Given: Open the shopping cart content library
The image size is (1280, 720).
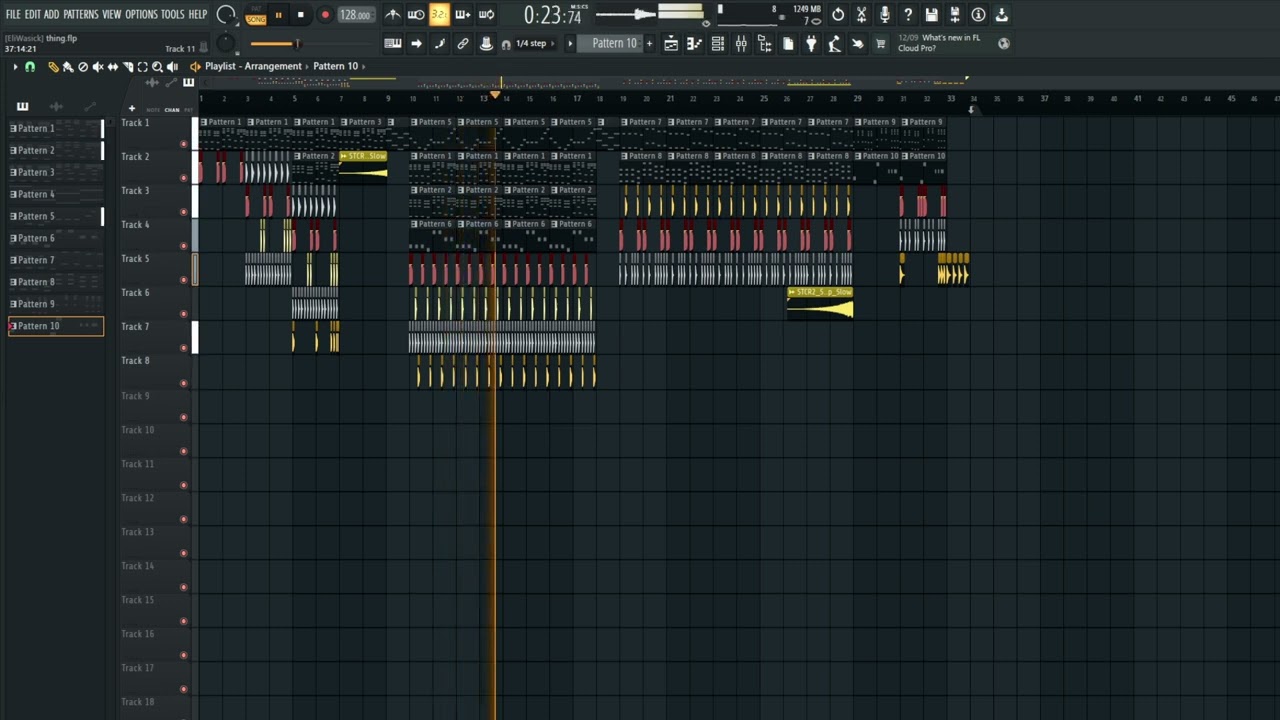Looking at the screenshot, I should click(x=881, y=44).
